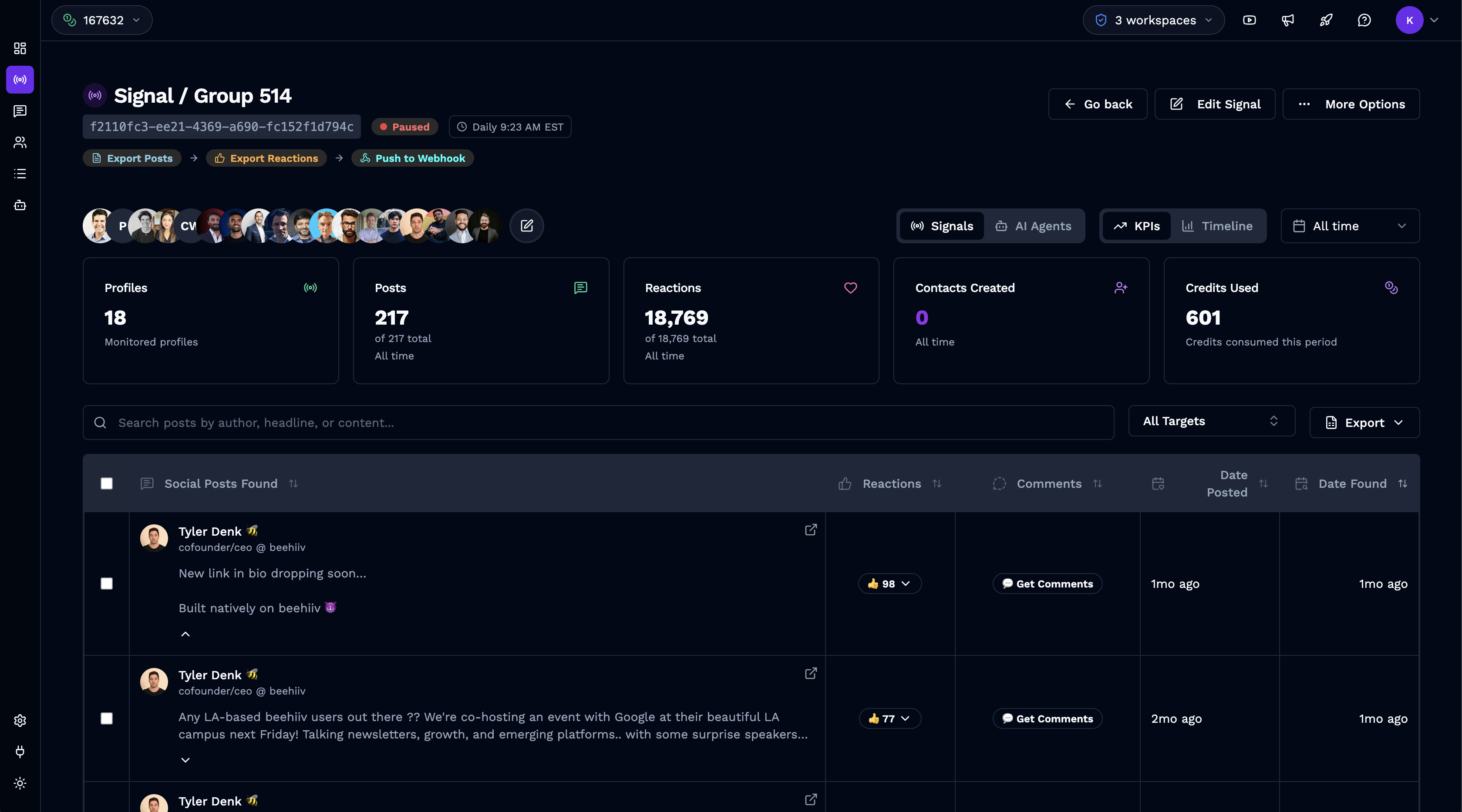Switch to the Timeline view tab
This screenshot has width=1462, height=812.
(1218, 225)
